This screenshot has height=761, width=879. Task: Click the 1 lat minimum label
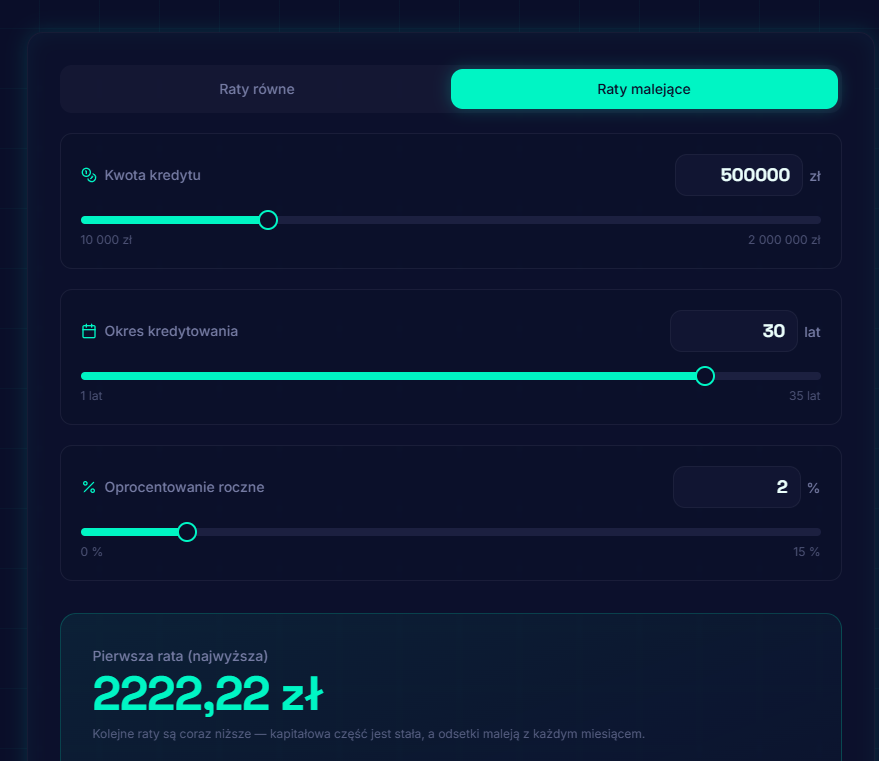coord(91,396)
